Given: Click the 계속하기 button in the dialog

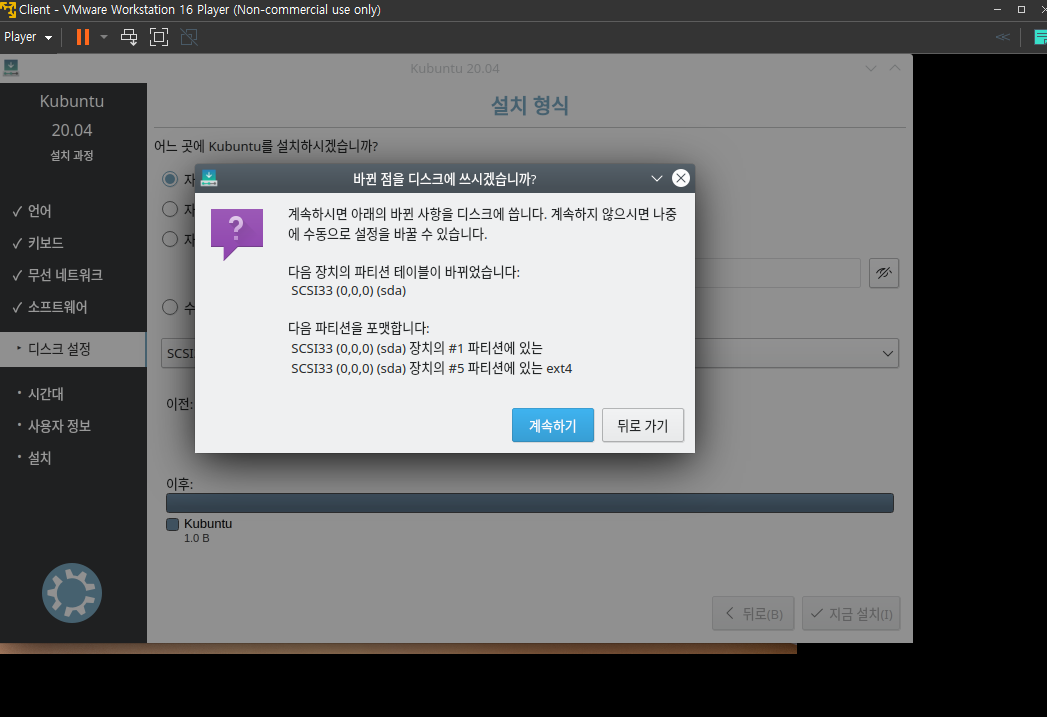Looking at the screenshot, I should coord(552,425).
